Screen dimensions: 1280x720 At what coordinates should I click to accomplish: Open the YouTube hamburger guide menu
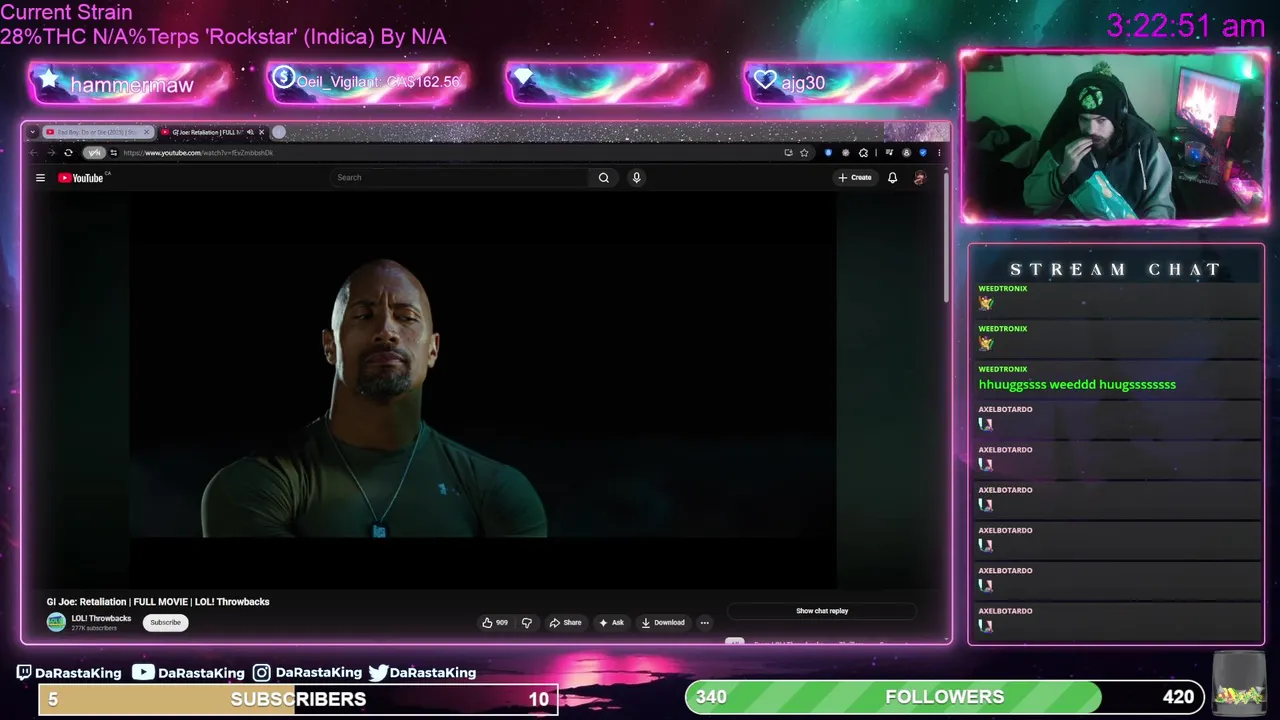(x=40, y=178)
